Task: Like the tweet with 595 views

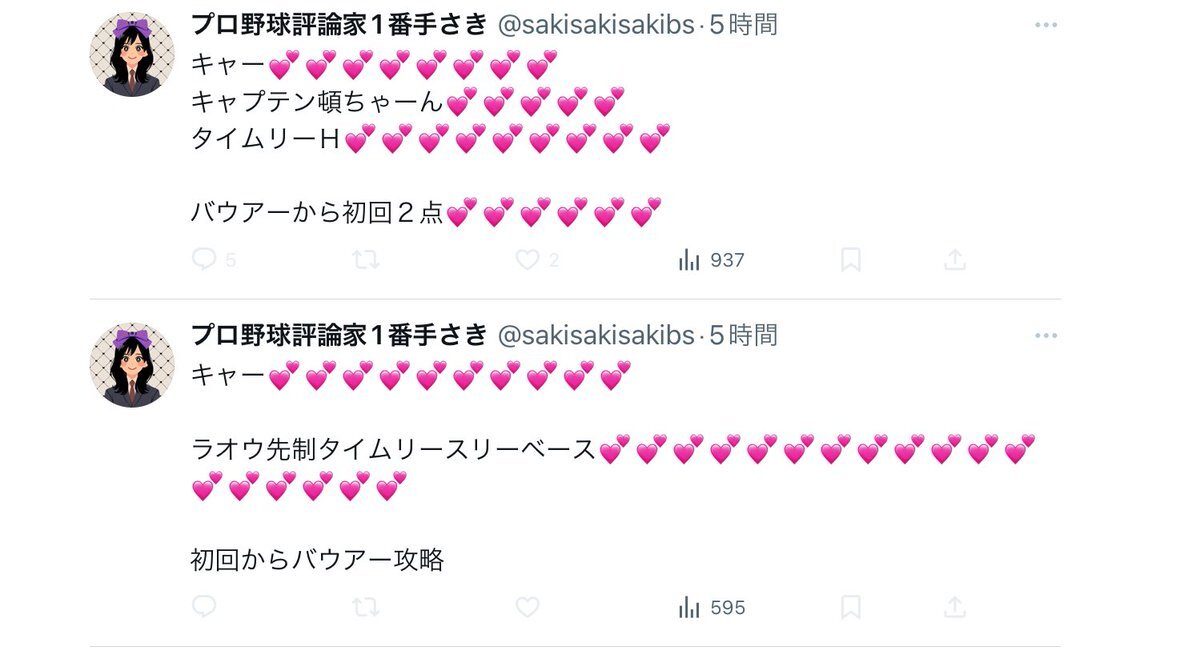Action: pyautogui.click(x=527, y=607)
